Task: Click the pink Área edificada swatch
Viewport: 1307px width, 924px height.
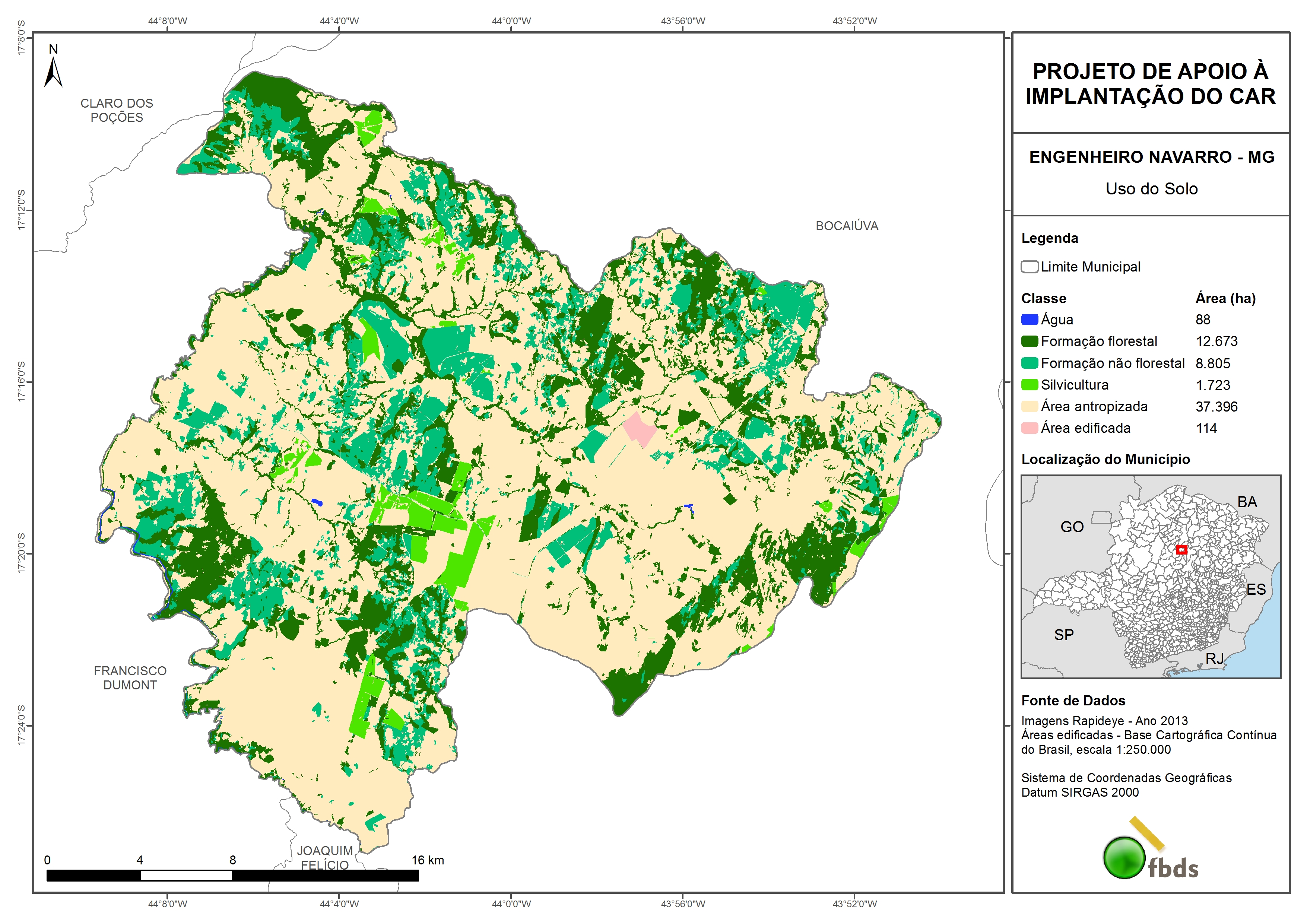Action: click(x=1029, y=428)
